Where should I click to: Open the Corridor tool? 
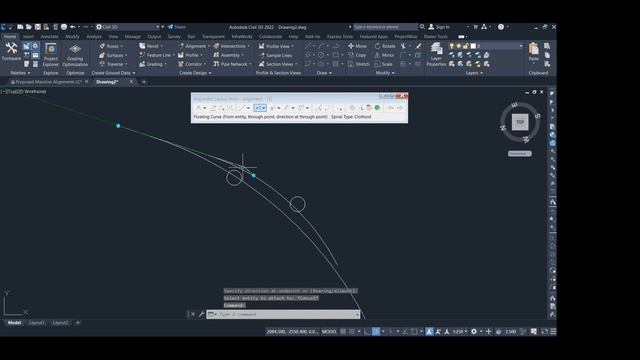pyautogui.click(x=191, y=64)
